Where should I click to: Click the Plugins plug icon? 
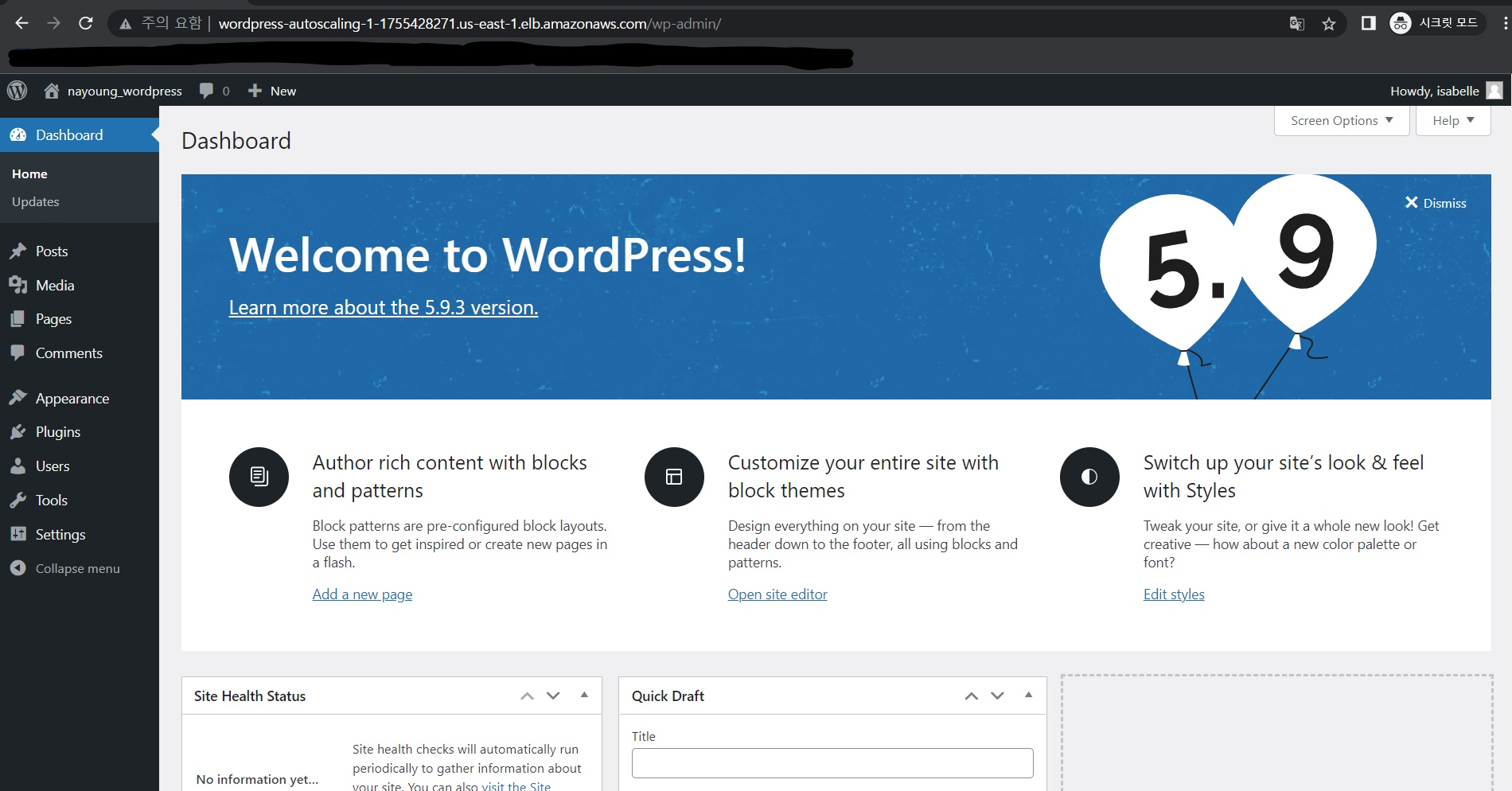[18, 432]
